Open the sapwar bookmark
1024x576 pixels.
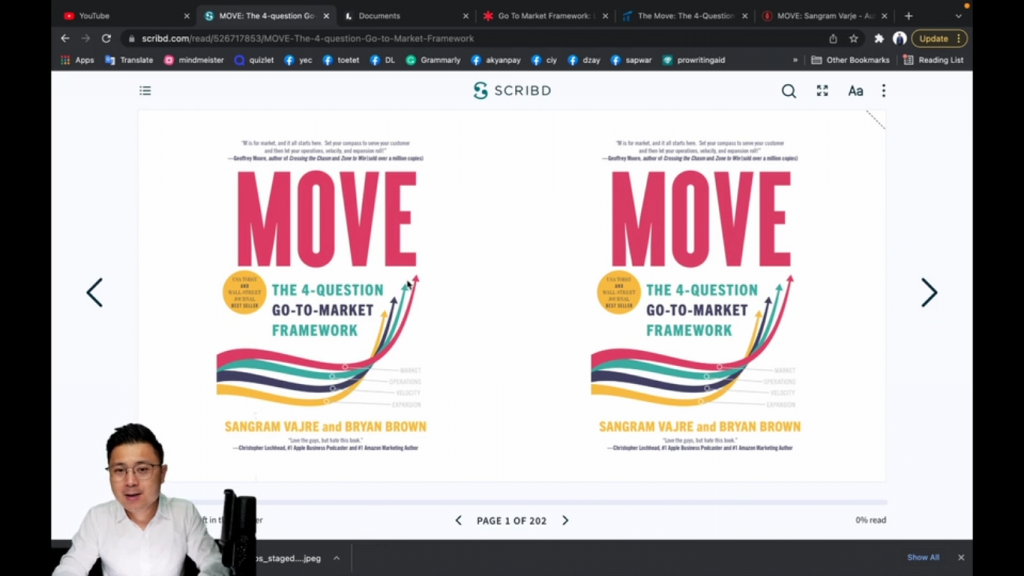631,60
